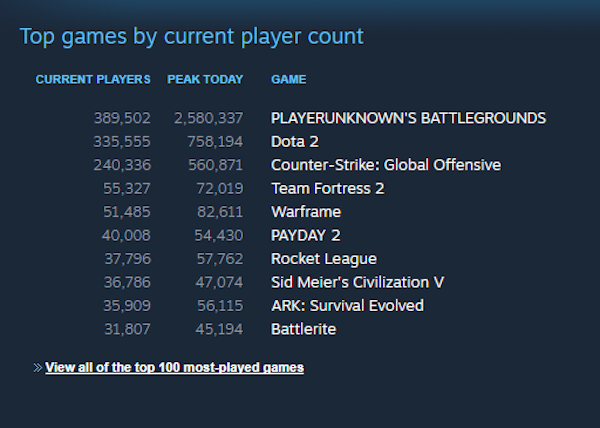The width and height of the screenshot is (600, 428).
Task: Click Sid Meier's Civilization V title
Action: [357, 282]
